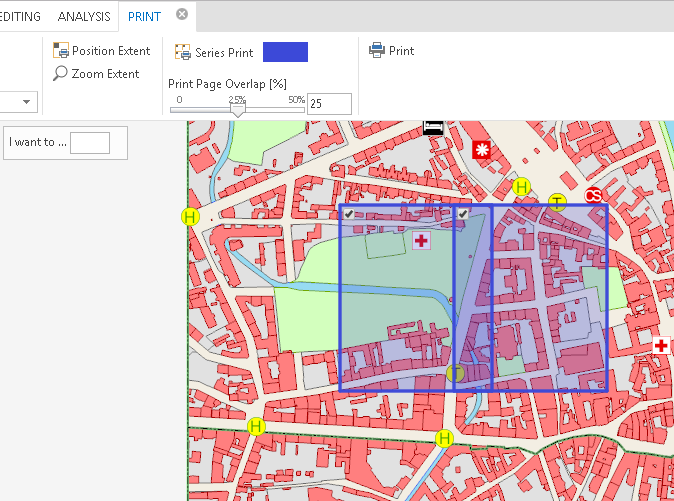Click the Zoom Extent button

click(96, 74)
